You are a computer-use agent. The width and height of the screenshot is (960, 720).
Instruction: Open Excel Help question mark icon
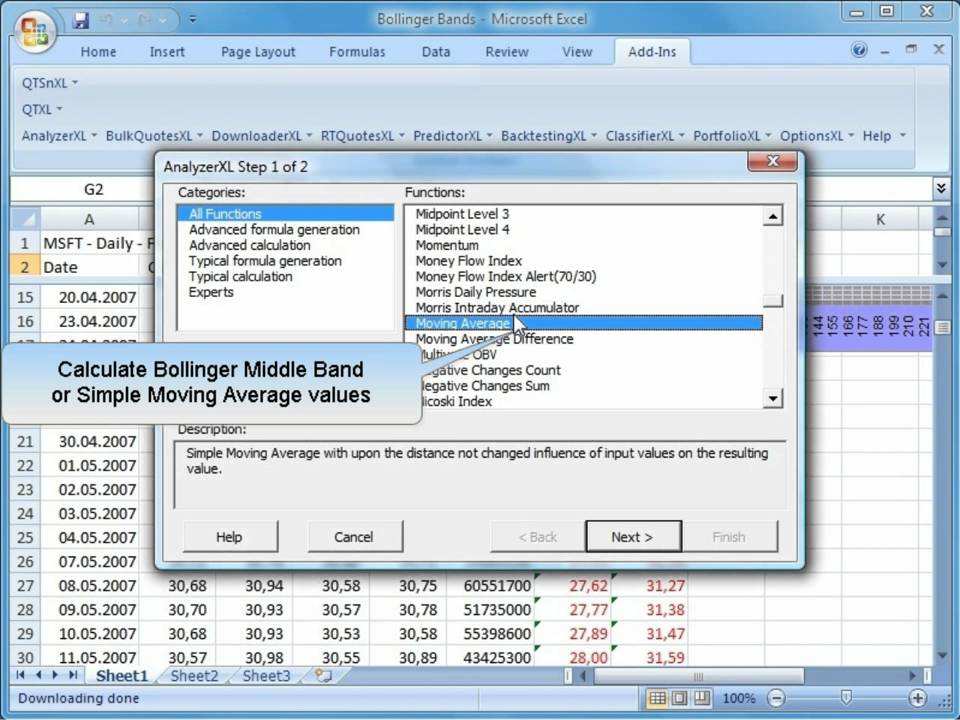click(x=859, y=50)
